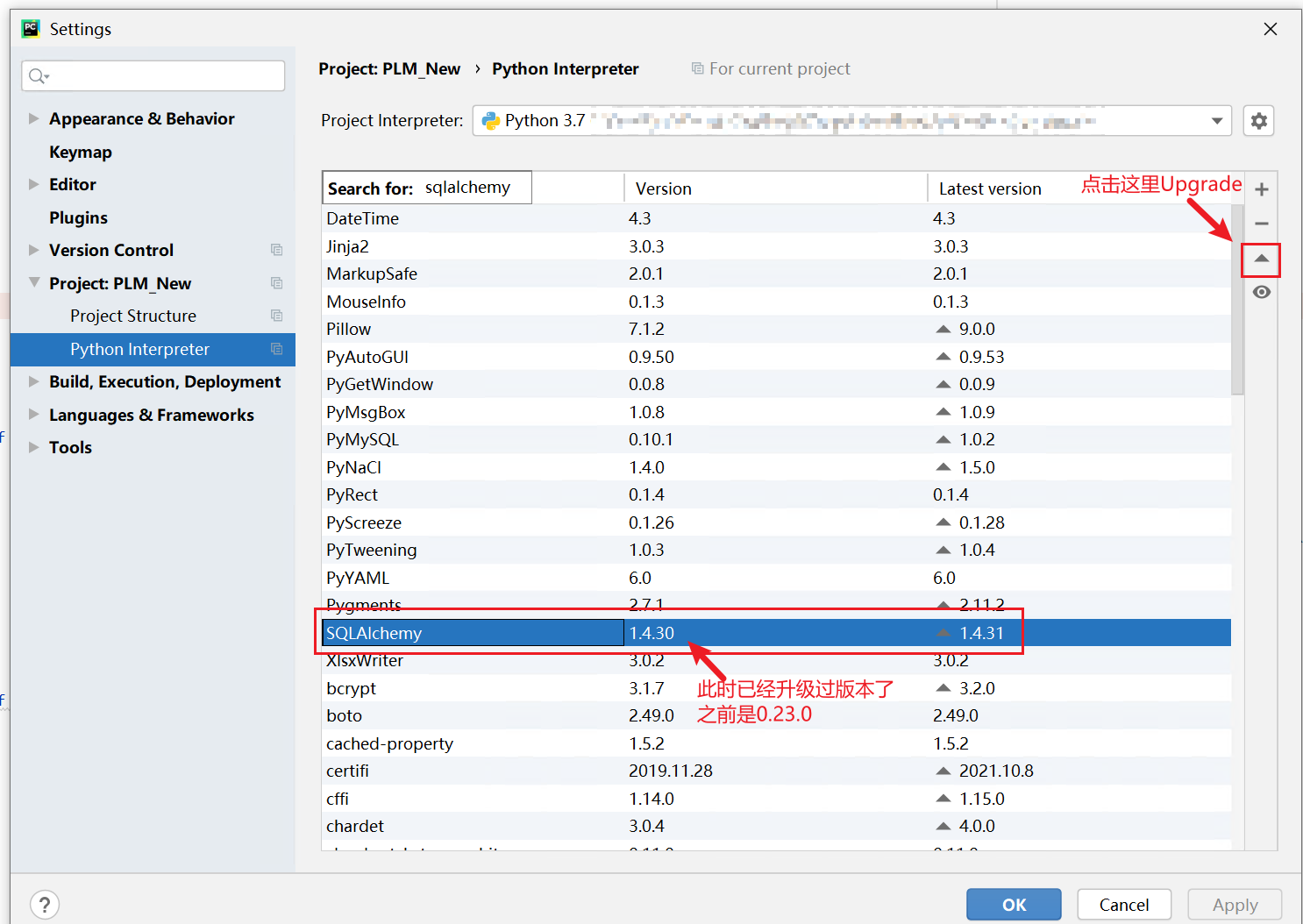The height and width of the screenshot is (924, 1303).
Task: Click the copy icon beside Project: PLM_New
Action: click(276, 283)
